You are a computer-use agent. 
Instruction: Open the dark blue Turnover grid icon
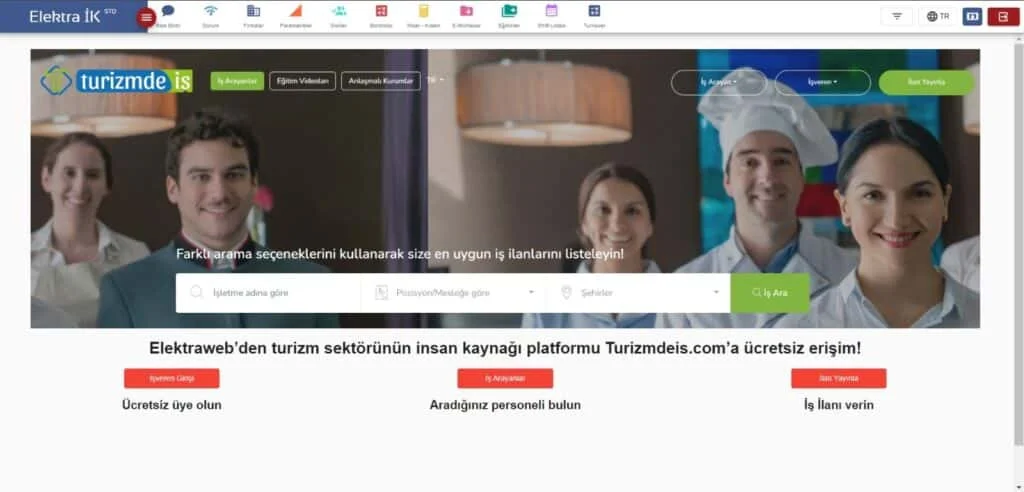(594, 11)
